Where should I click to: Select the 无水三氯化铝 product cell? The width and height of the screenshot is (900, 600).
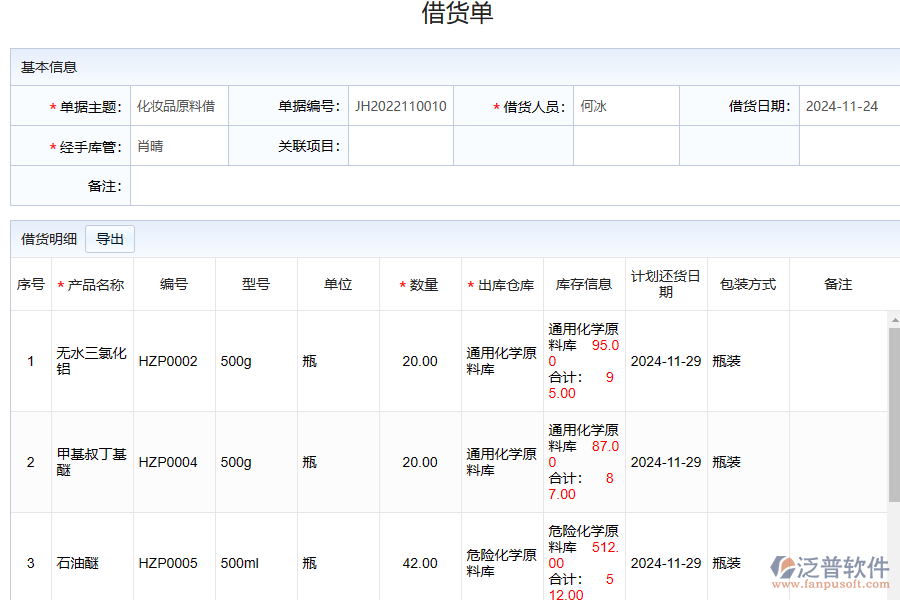coord(92,361)
